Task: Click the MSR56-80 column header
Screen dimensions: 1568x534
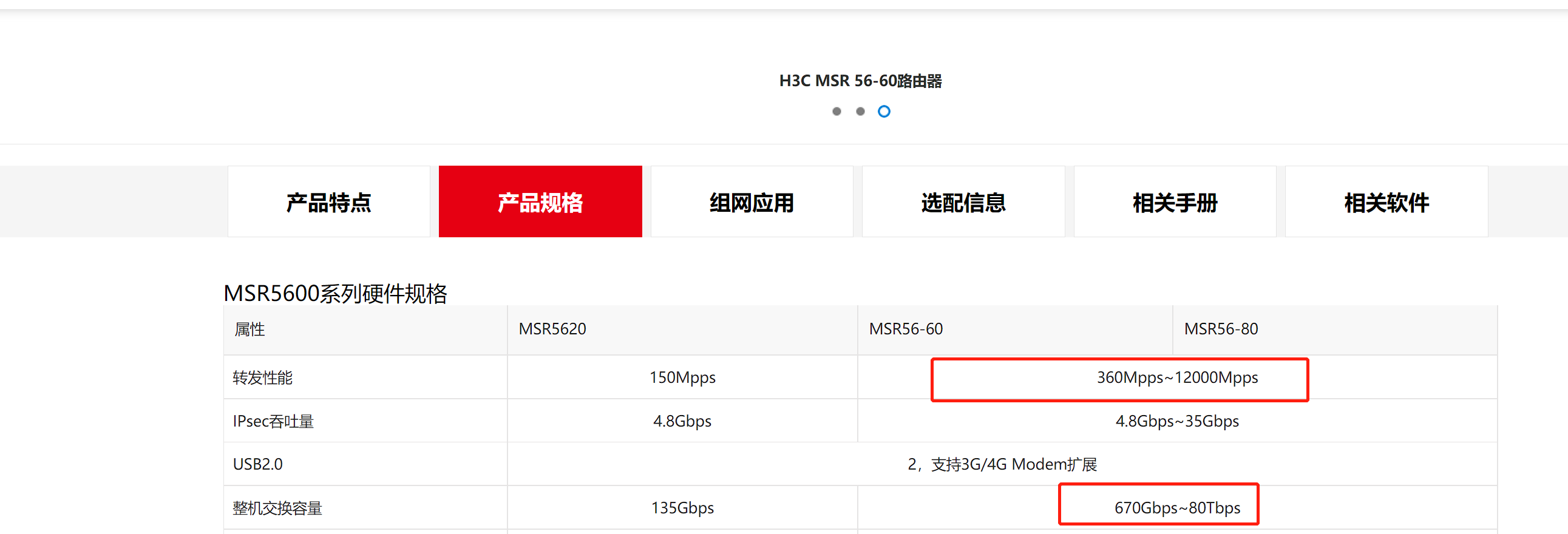Action: coord(1220,329)
